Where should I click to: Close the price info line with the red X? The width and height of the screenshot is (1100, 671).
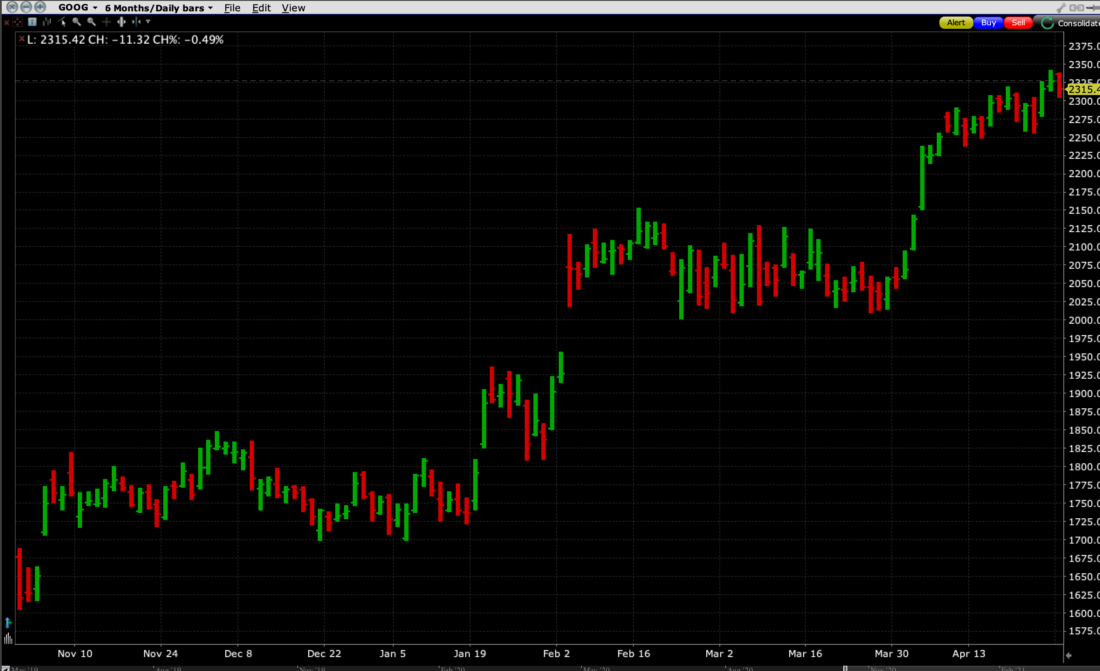tap(22, 39)
